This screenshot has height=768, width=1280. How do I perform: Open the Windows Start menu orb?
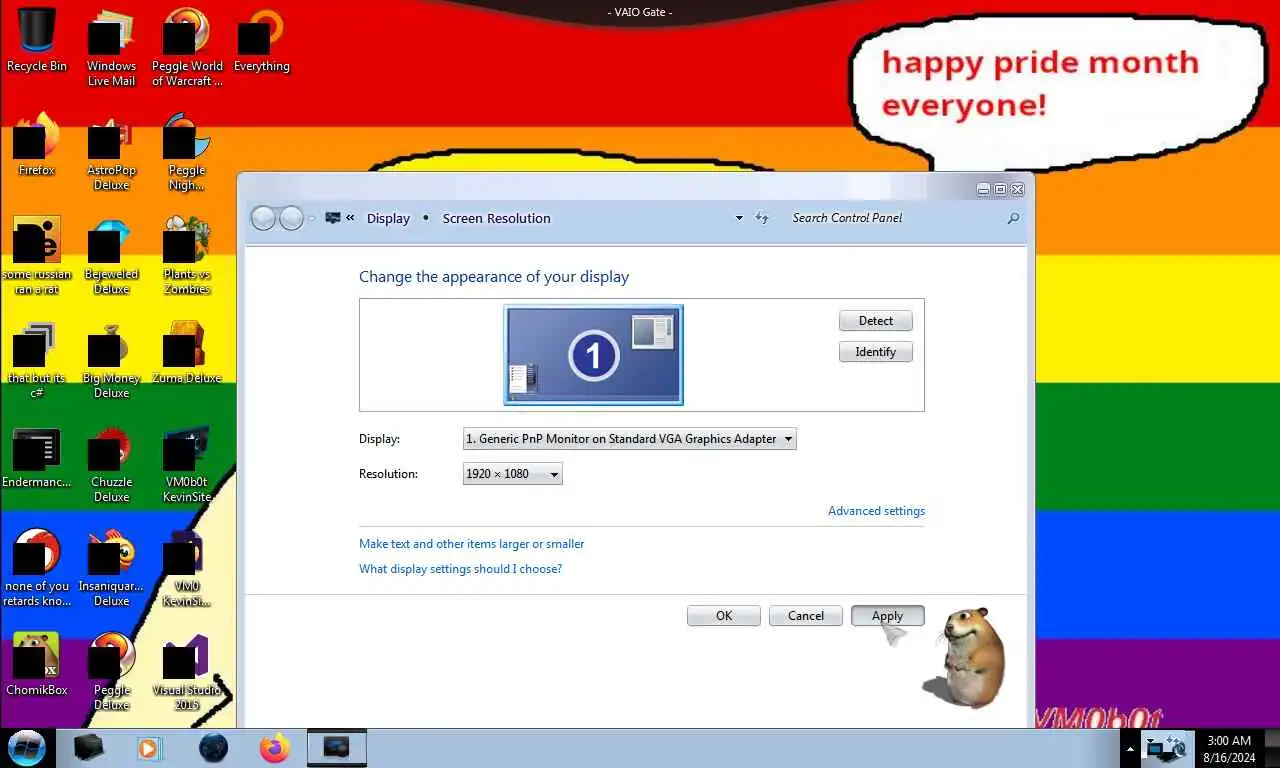tap(27, 747)
